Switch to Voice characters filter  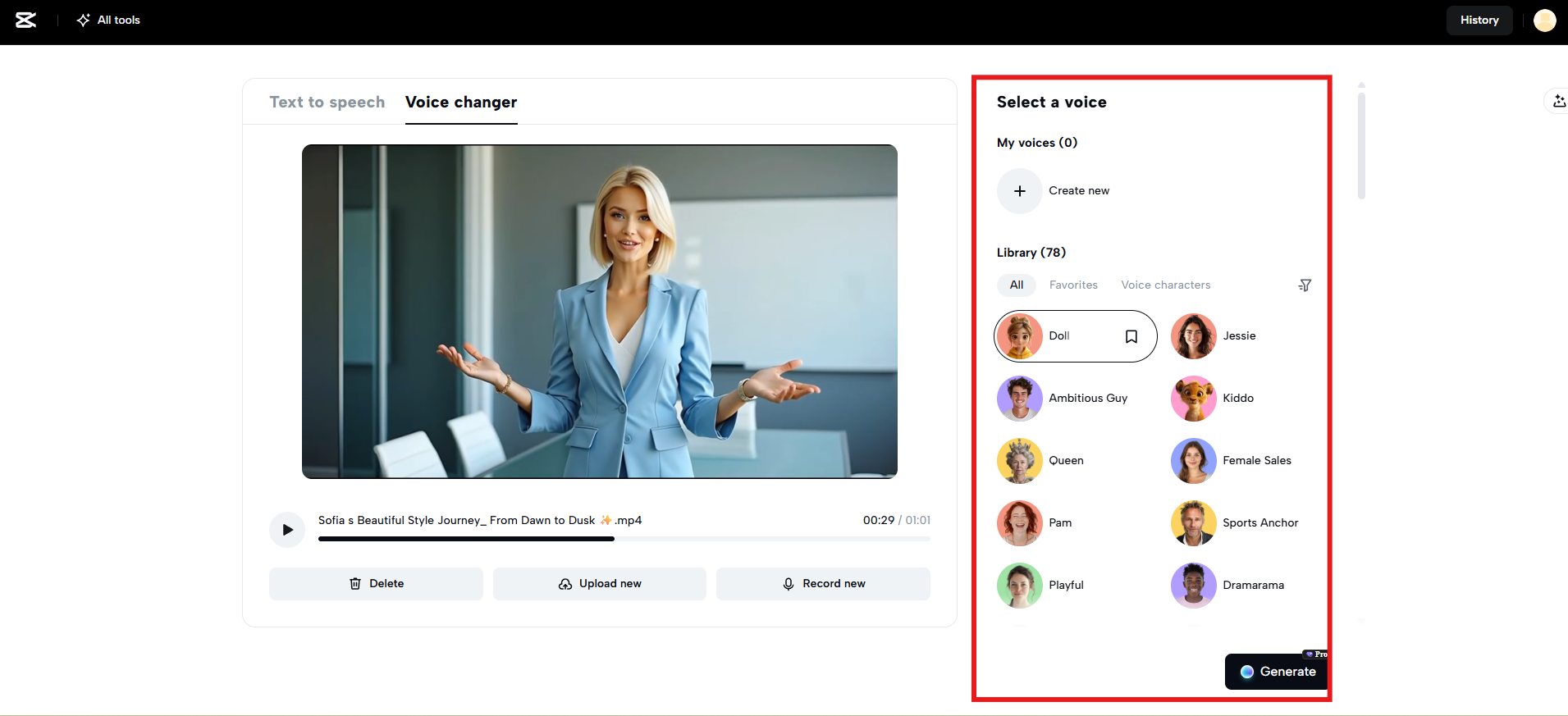click(1166, 285)
